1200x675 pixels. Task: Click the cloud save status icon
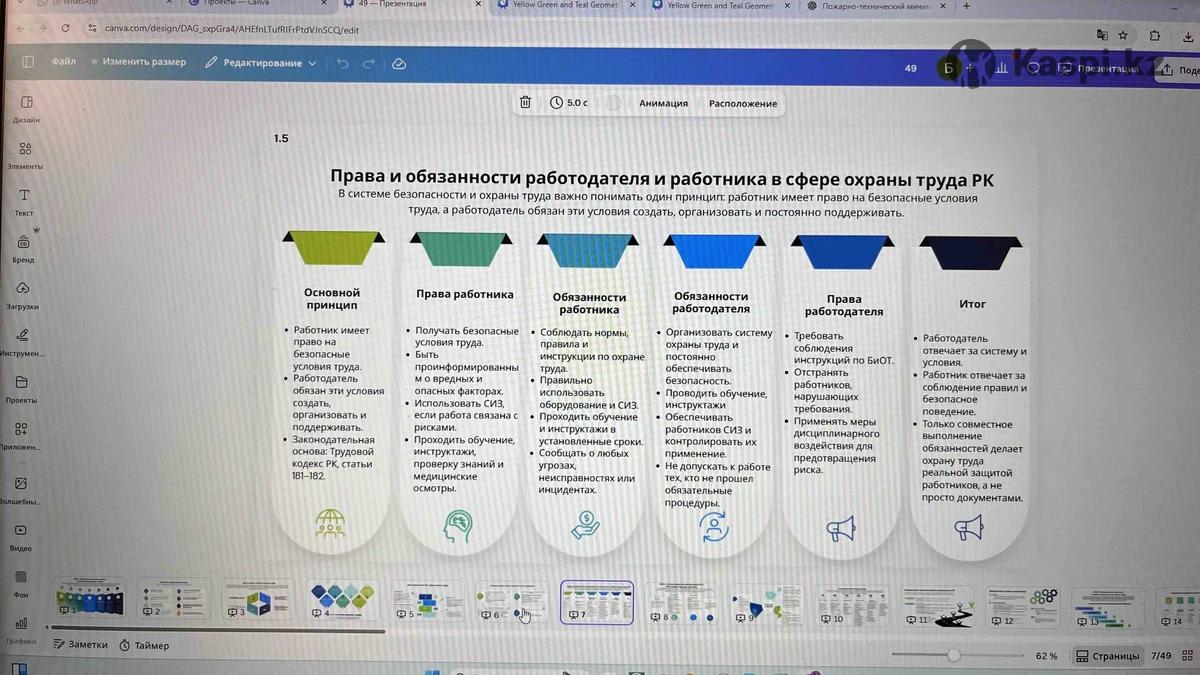click(399, 63)
